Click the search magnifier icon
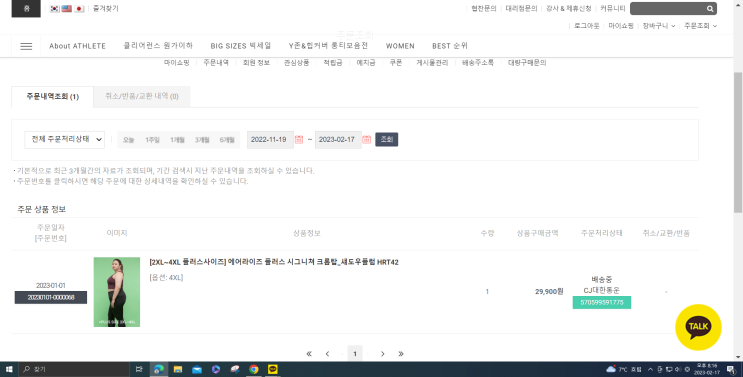743x377 pixels. click(710, 9)
